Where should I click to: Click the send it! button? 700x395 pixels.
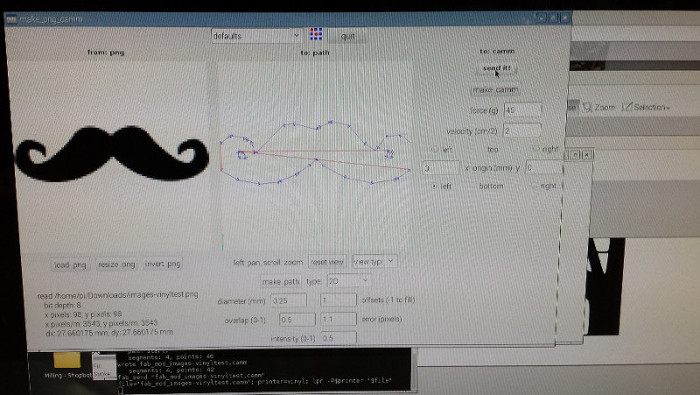click(496, 68)
